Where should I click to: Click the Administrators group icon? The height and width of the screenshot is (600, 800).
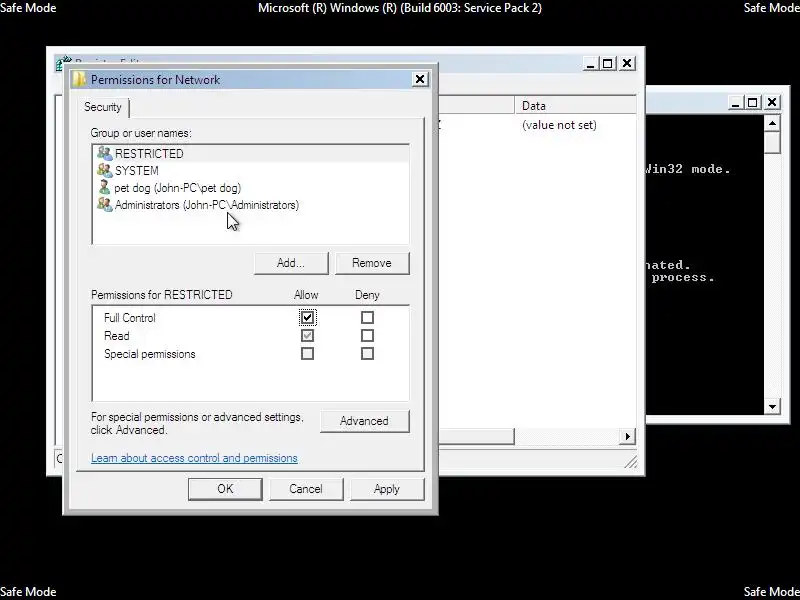click(x=105, y=205)
